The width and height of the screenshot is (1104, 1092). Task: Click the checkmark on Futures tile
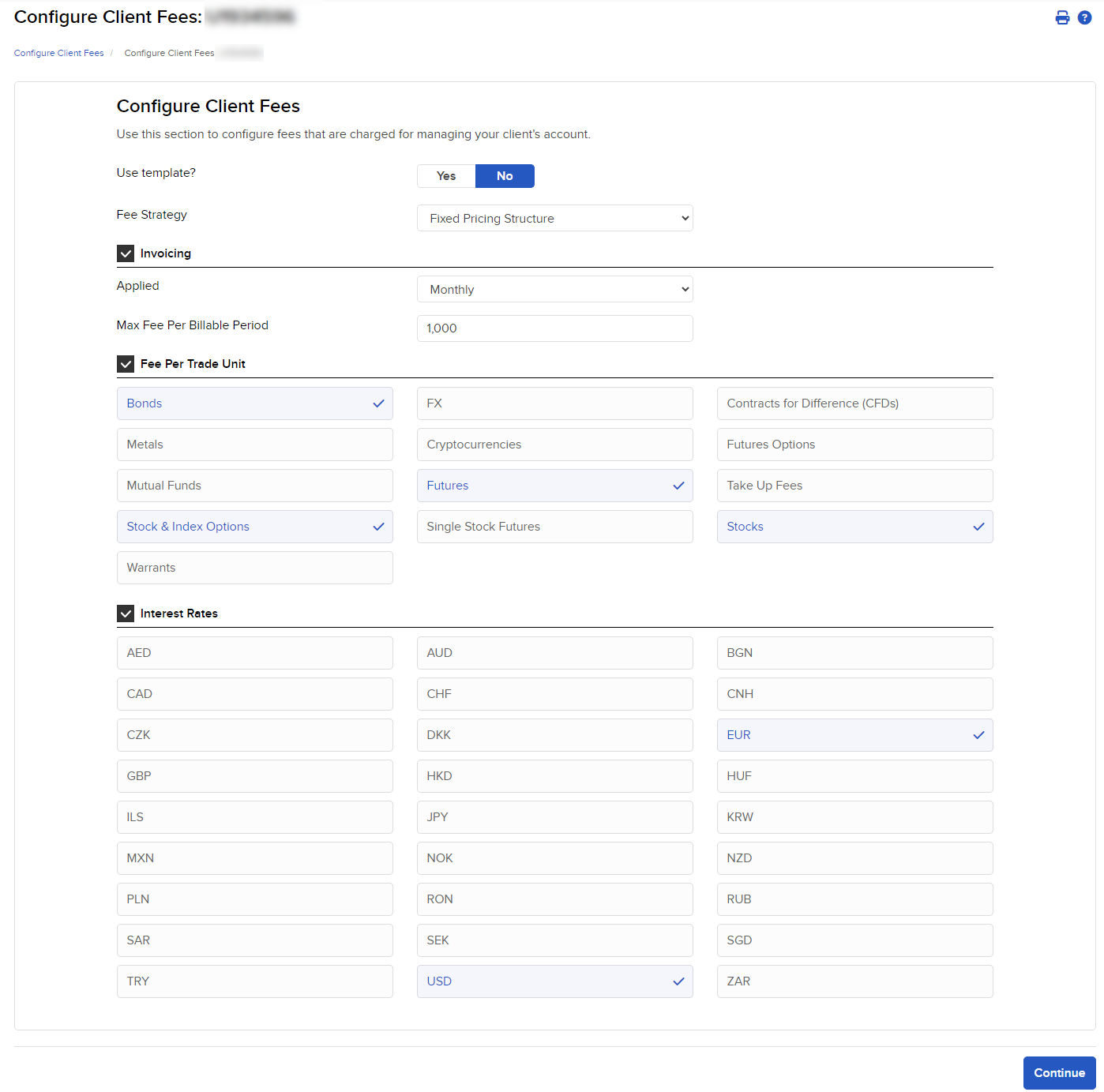678,486
